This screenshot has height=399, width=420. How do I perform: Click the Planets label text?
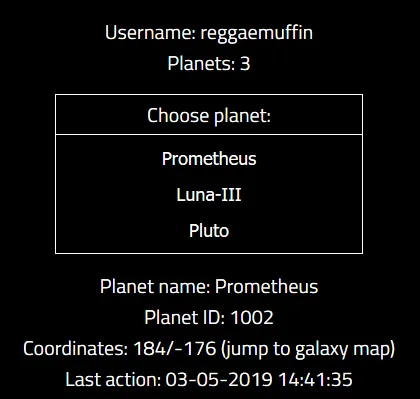click(x=201, y=63)
